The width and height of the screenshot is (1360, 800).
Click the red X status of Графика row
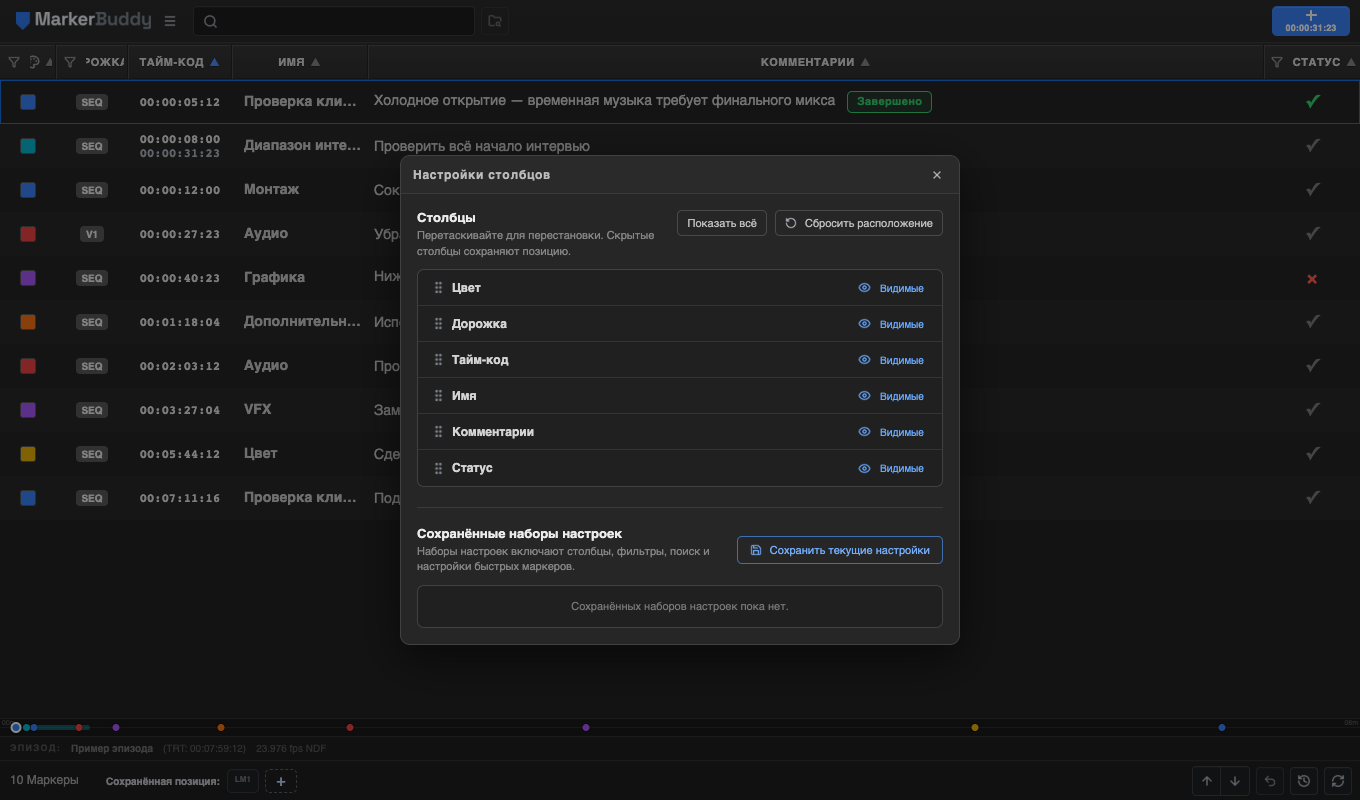point(1313,278)
